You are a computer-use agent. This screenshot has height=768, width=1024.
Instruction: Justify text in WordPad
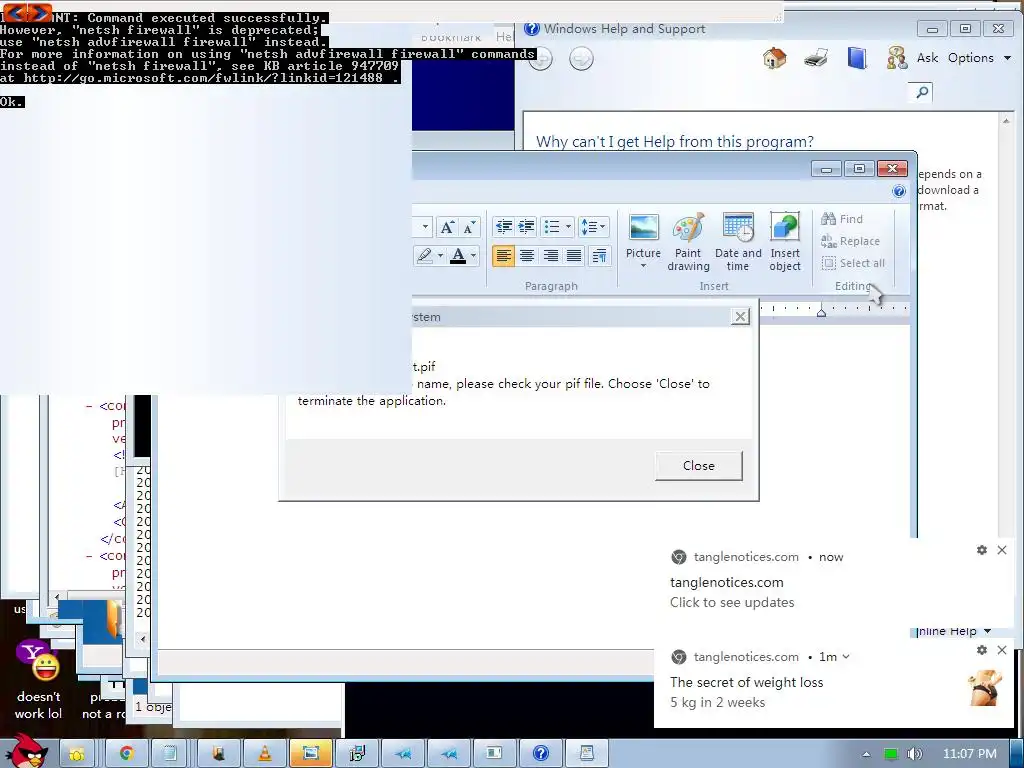click(x=574, y=255)
